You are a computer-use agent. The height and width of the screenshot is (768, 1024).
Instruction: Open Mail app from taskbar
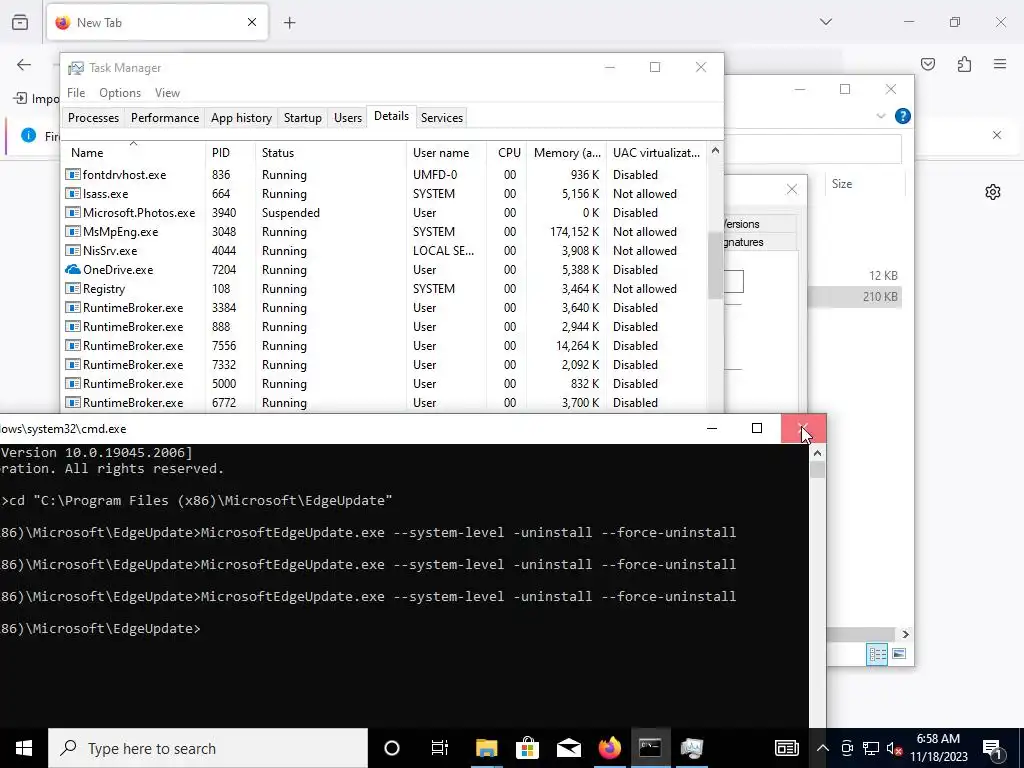point(568,748)
